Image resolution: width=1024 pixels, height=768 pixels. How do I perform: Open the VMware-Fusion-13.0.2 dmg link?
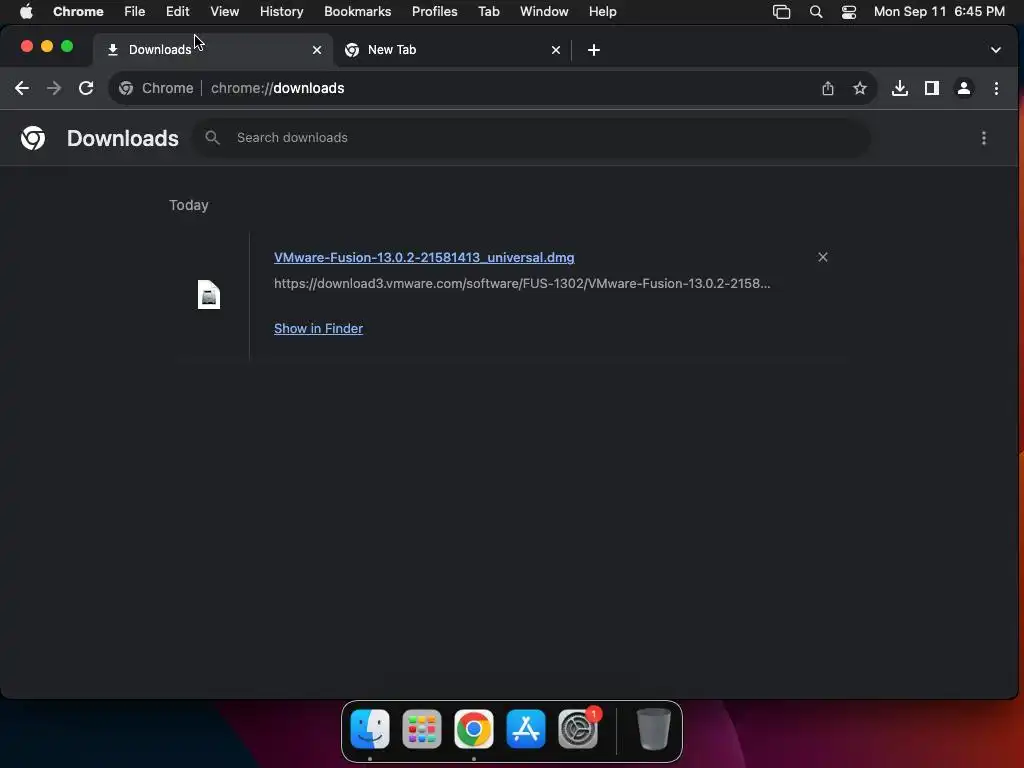(x=424, y=257)
